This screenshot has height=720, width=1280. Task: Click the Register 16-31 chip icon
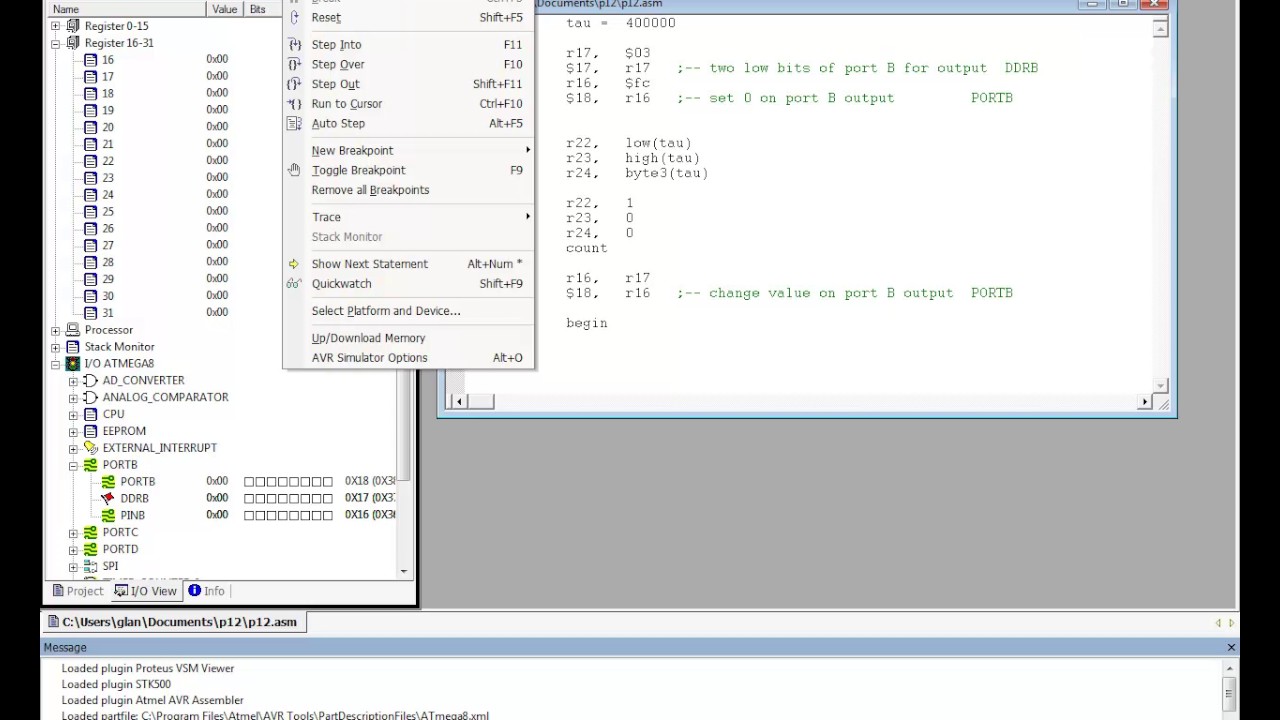pos(73,43)
